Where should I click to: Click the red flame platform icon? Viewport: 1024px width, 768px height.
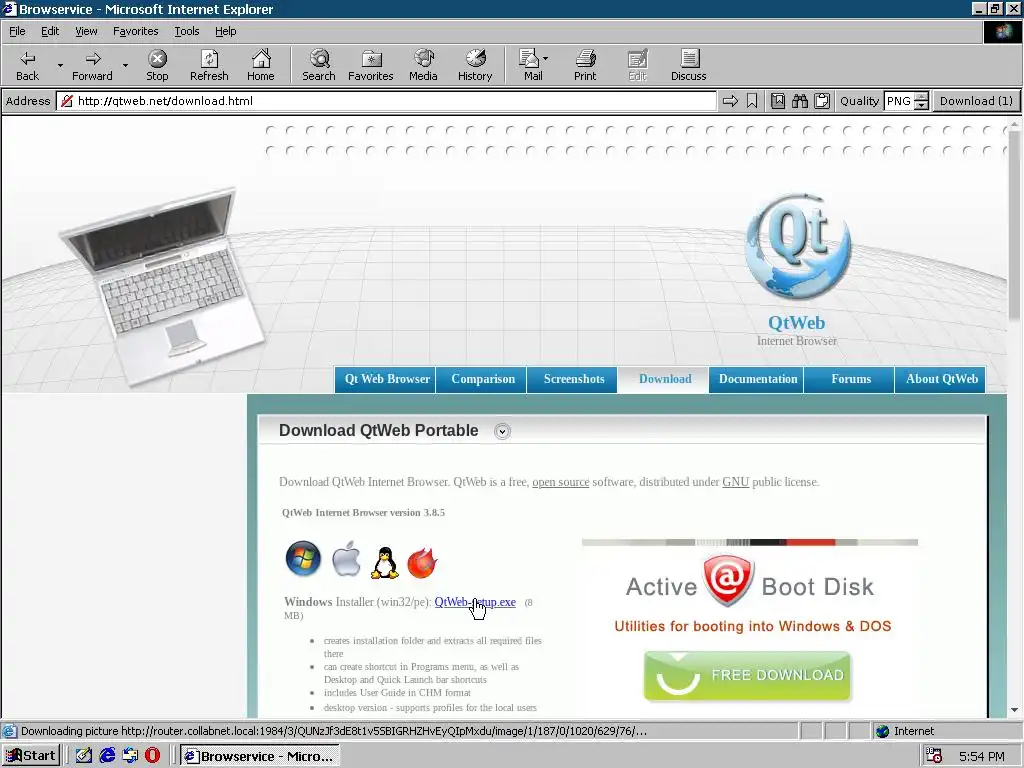423,562
